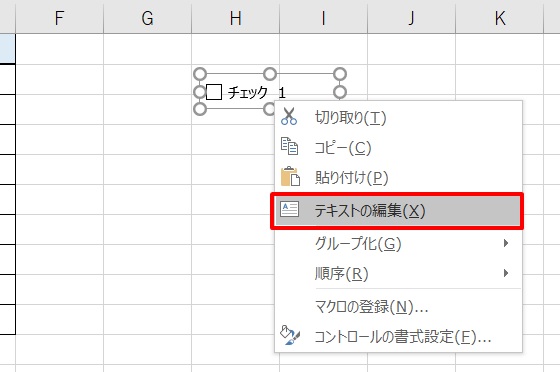Expand the 順序 submenu arrow
This screenshot has height=372, width=560.
506,273
